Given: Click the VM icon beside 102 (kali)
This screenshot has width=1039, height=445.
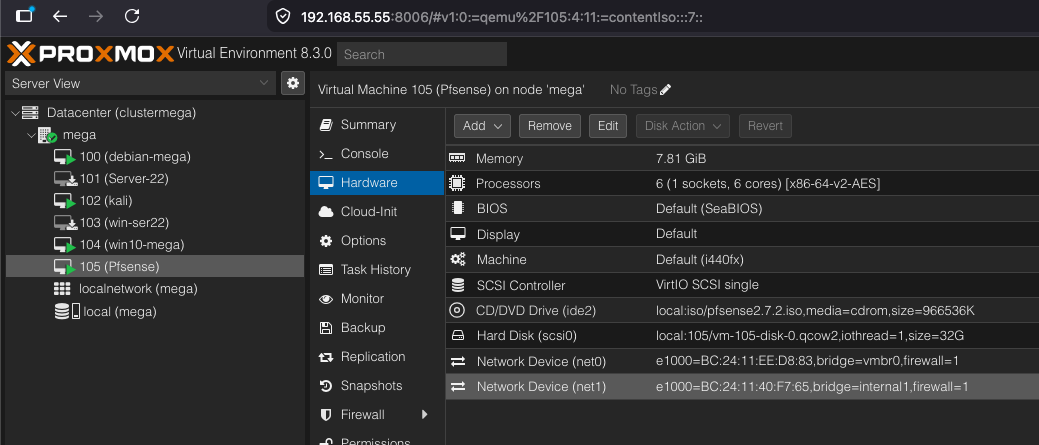Looking at the screenshot, I should (x=64, y=201).
